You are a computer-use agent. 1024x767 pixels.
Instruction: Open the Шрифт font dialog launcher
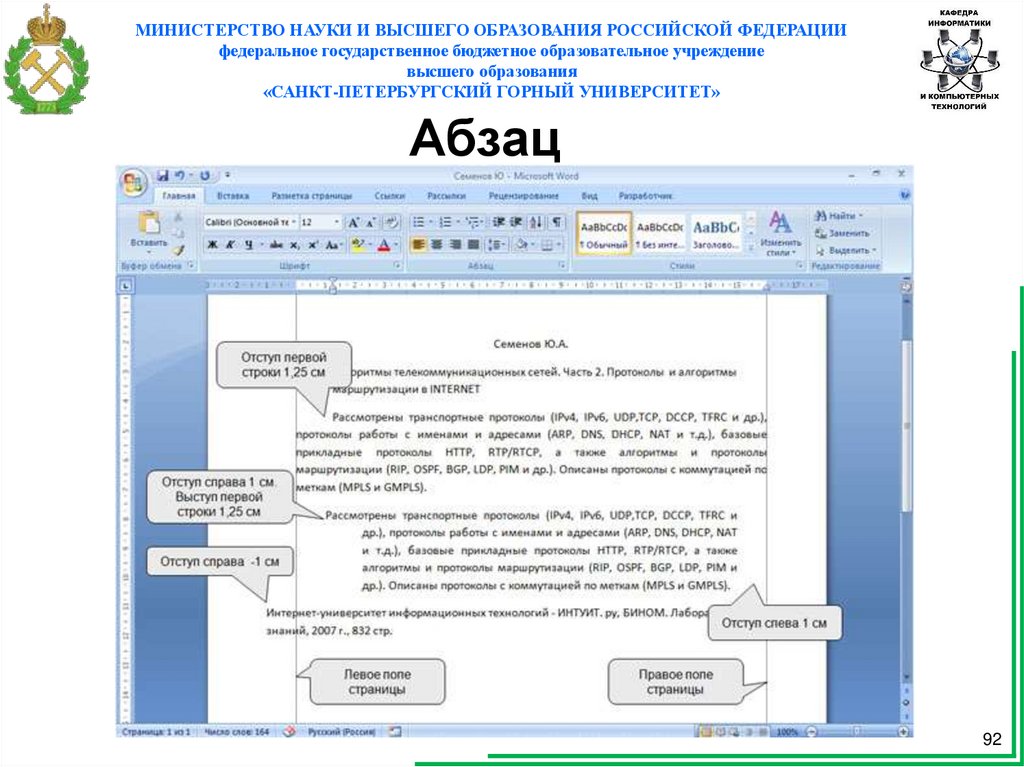click(396, 267)
